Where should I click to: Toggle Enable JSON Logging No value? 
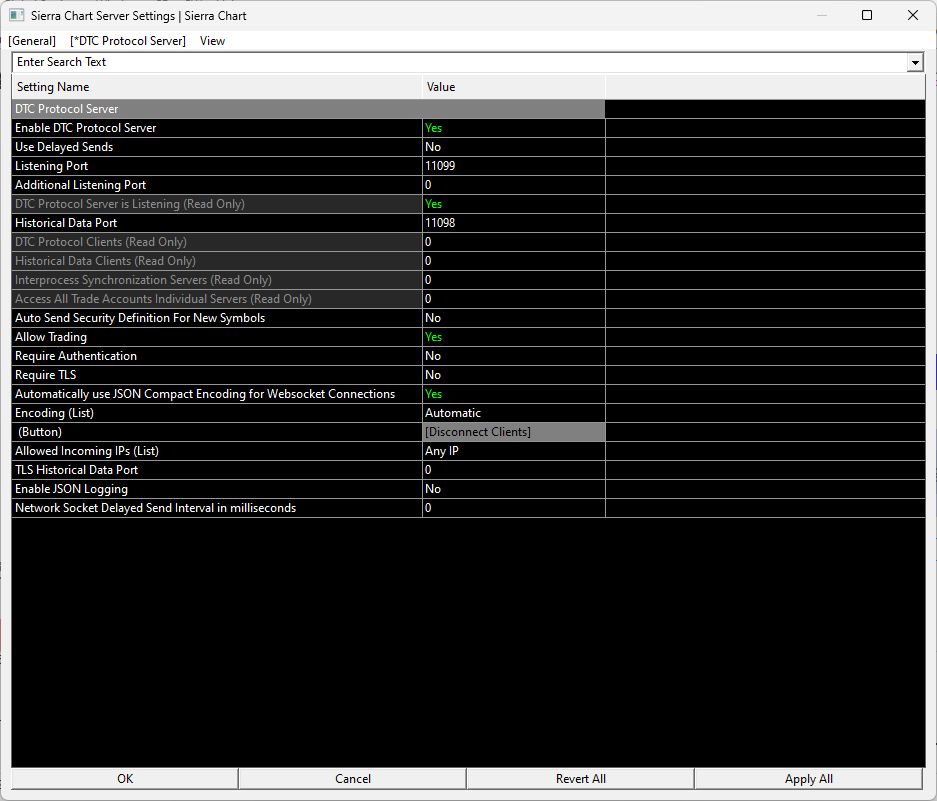point(514,489)
